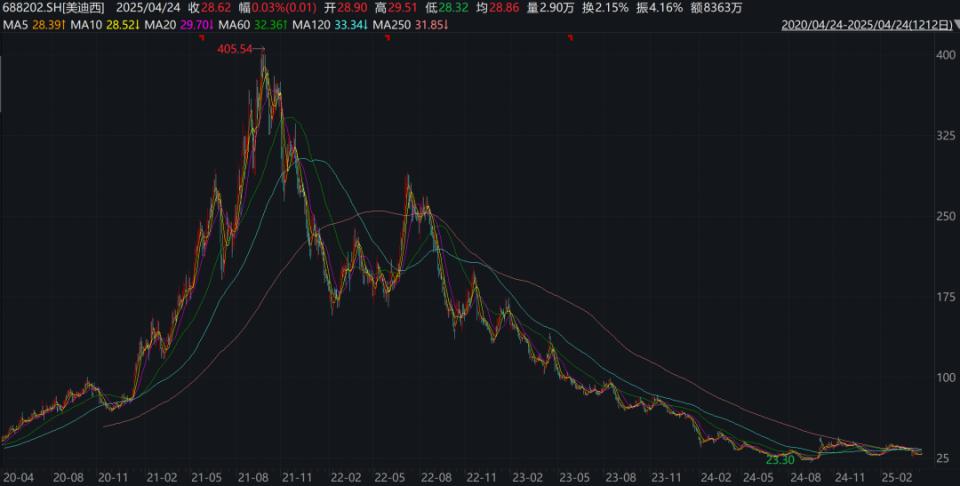This screenshot has height=486, width=960.
Task: Click the red event flag above 23-05
Action: tap(571, 38)
